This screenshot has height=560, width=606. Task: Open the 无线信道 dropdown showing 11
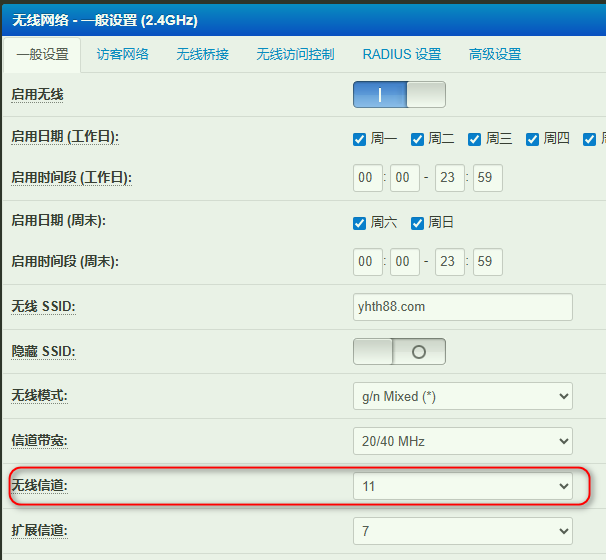tap(462, 486)
